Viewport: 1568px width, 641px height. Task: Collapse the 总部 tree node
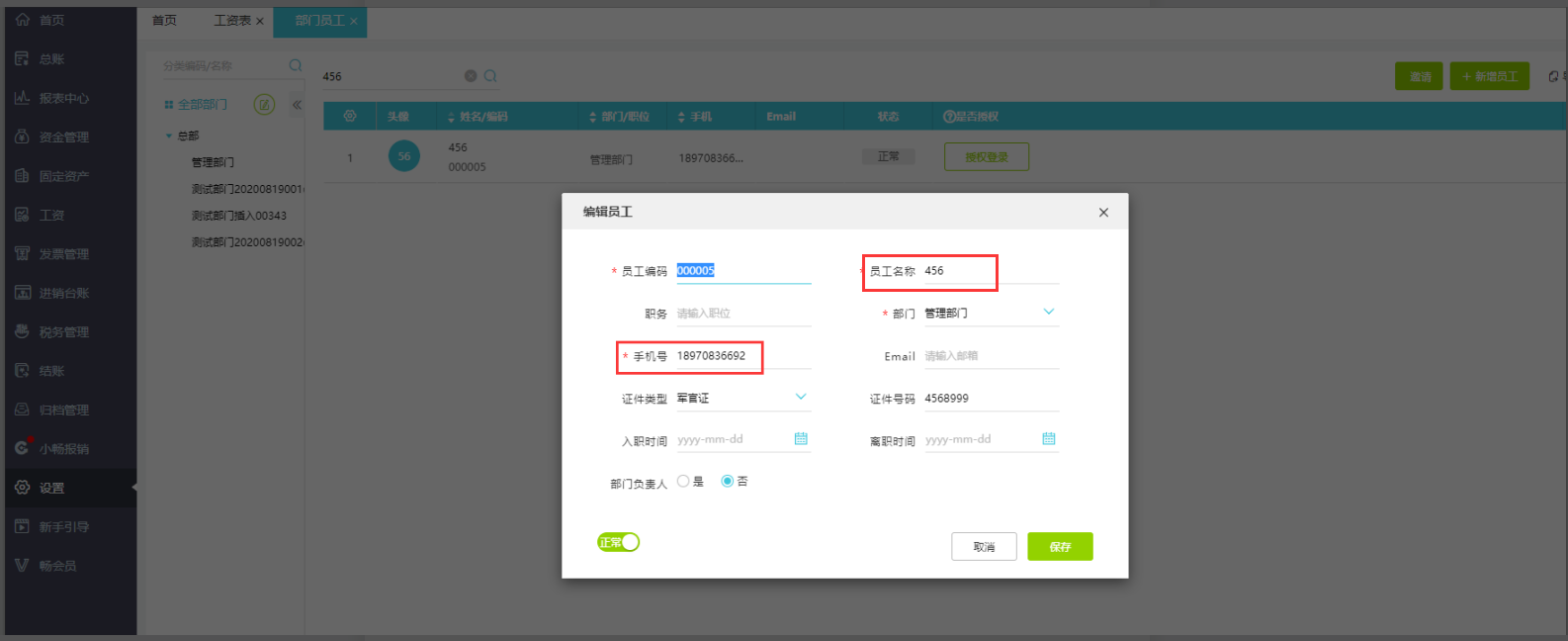point(169,136)
